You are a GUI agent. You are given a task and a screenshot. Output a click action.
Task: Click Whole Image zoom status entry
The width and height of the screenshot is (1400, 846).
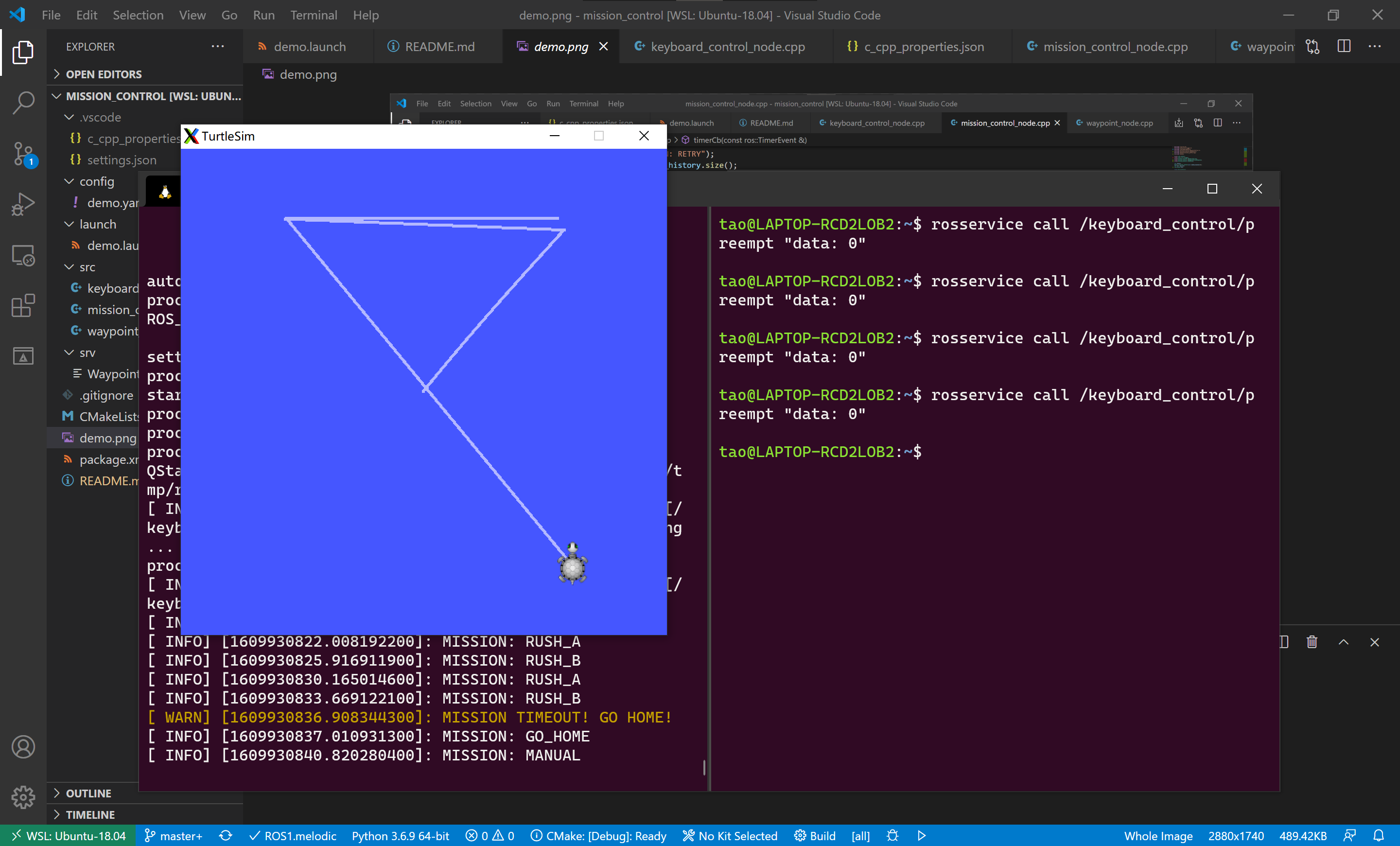point(1158,836)
